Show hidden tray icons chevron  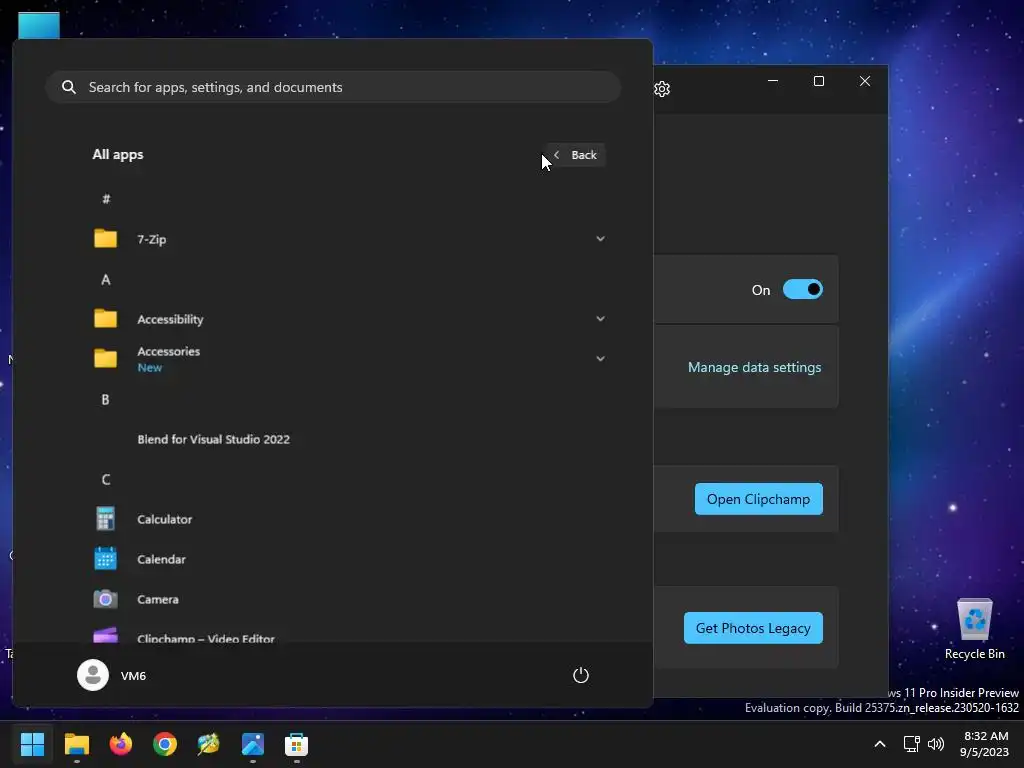point(880,744)
